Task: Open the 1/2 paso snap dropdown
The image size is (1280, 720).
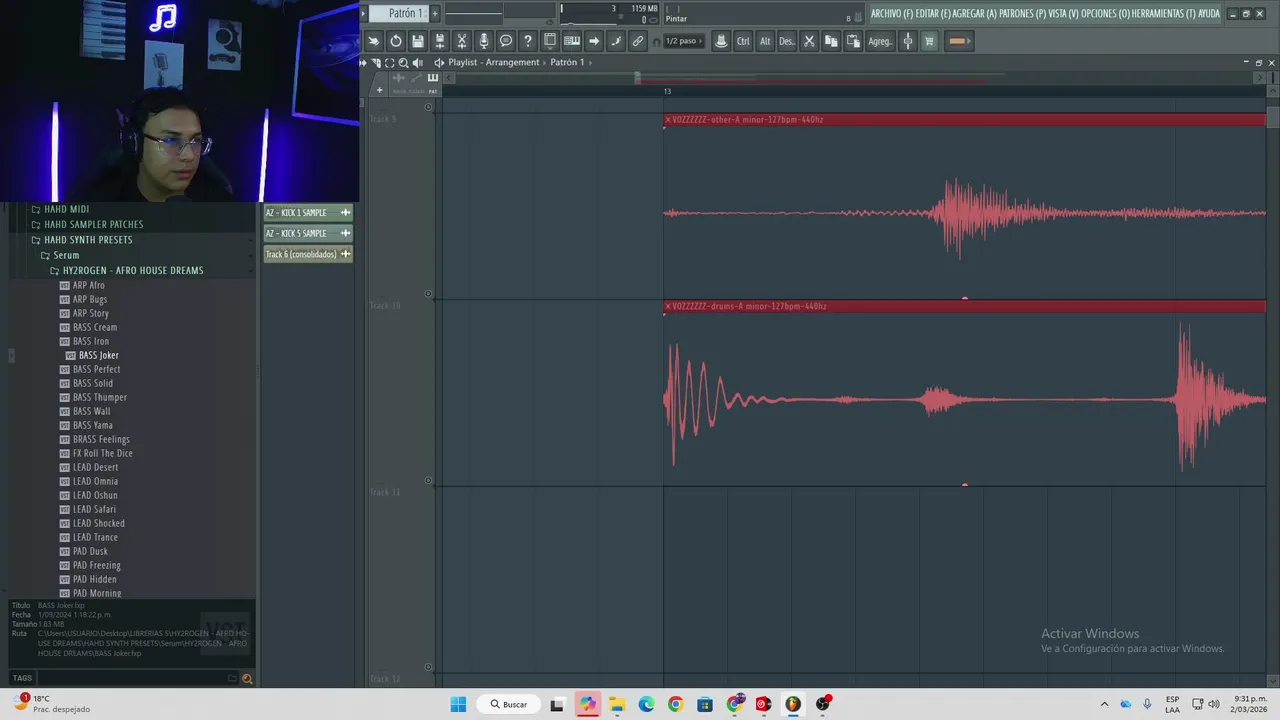Action: (684, 41)
